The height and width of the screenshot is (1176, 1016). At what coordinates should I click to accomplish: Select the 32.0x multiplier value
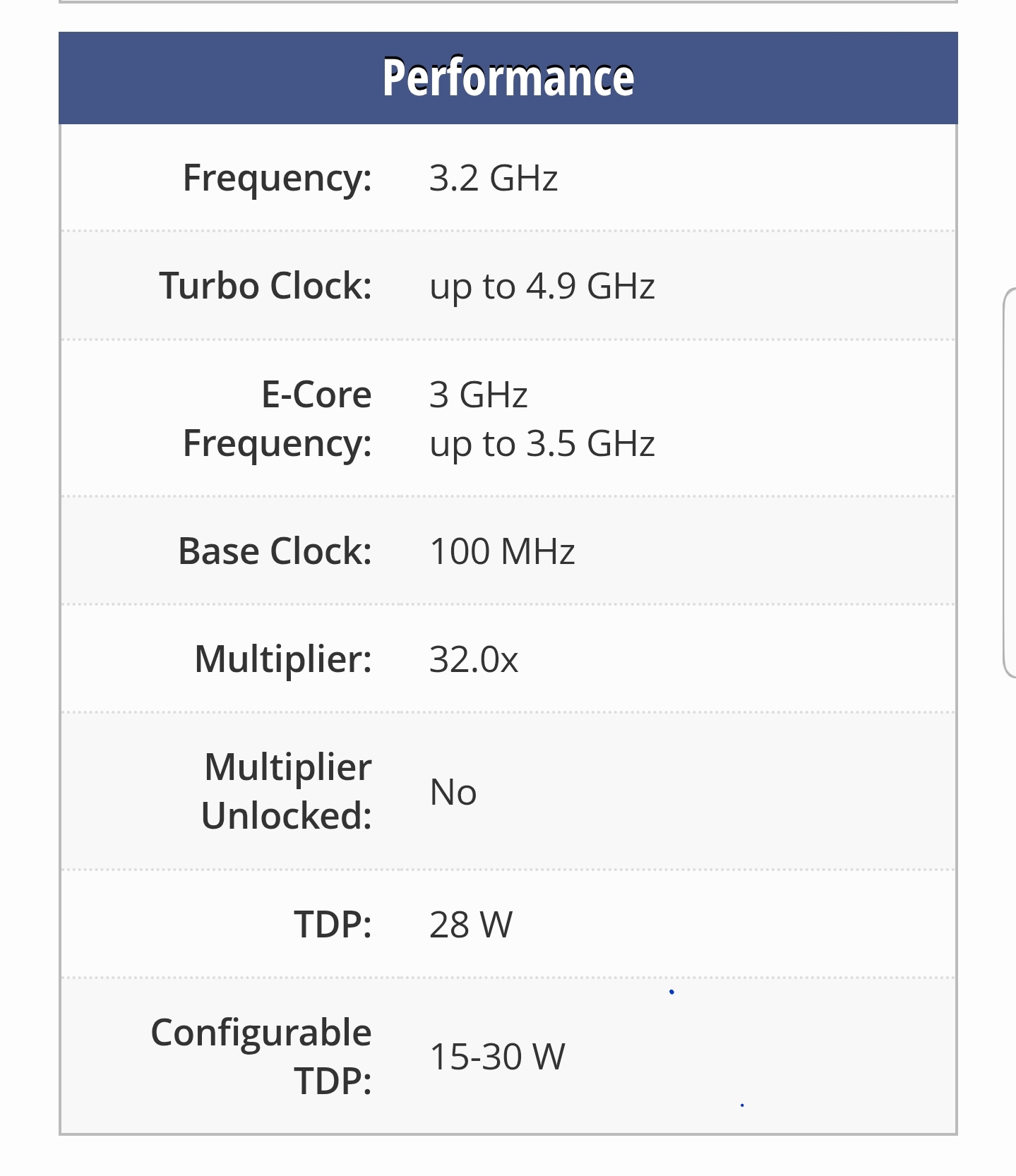click(474, 659)
